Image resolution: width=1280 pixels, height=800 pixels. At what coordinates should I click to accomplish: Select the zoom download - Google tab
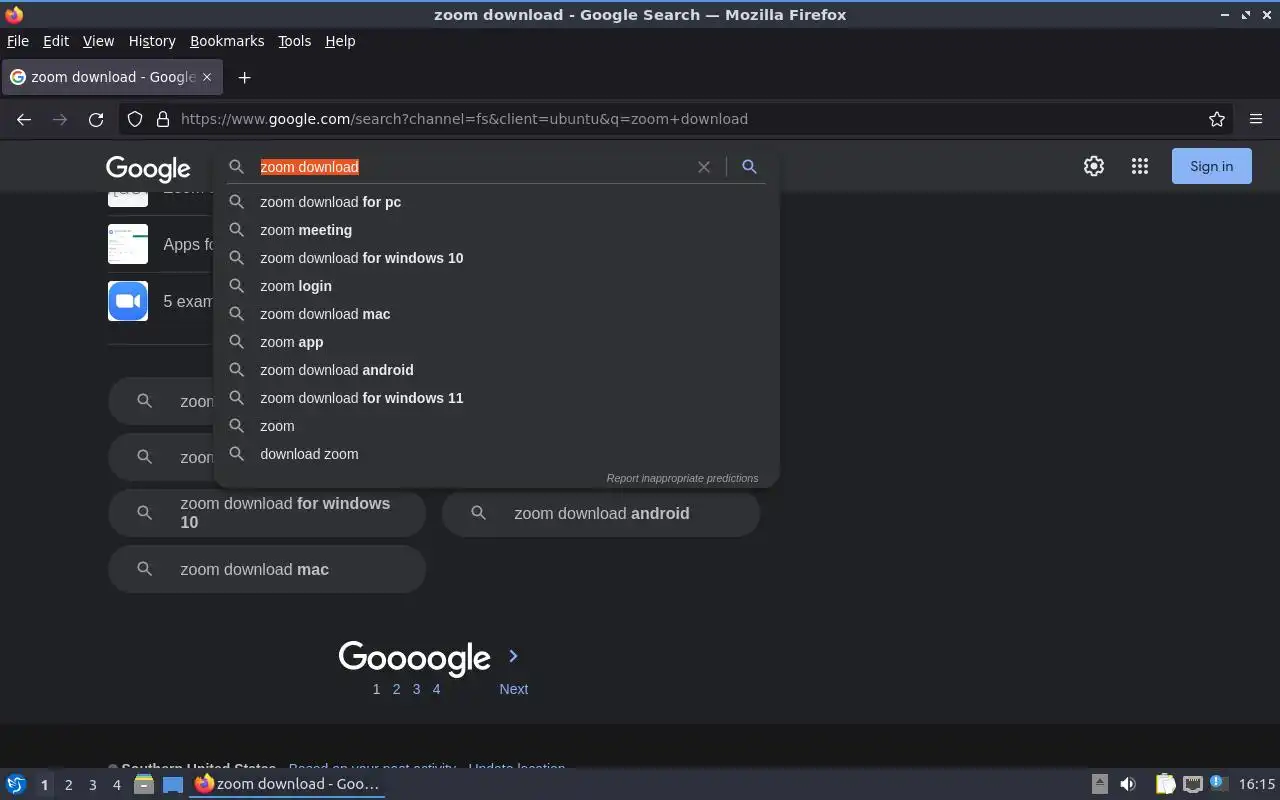click(x=112, y=77)
